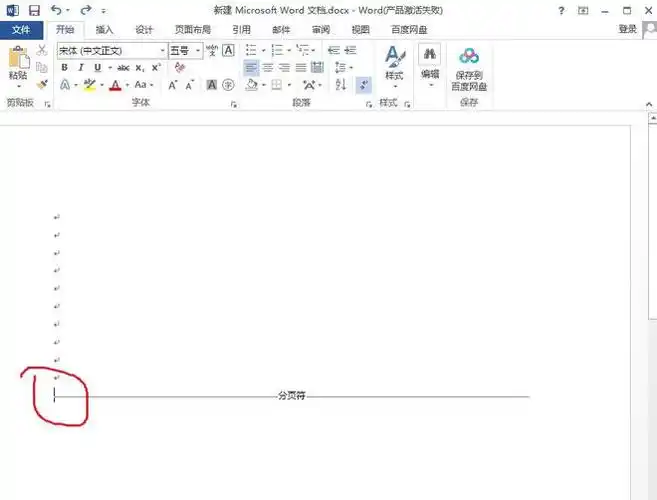657x500 pixels.
Task: Open the 文件 file tab
Action: 21,30
